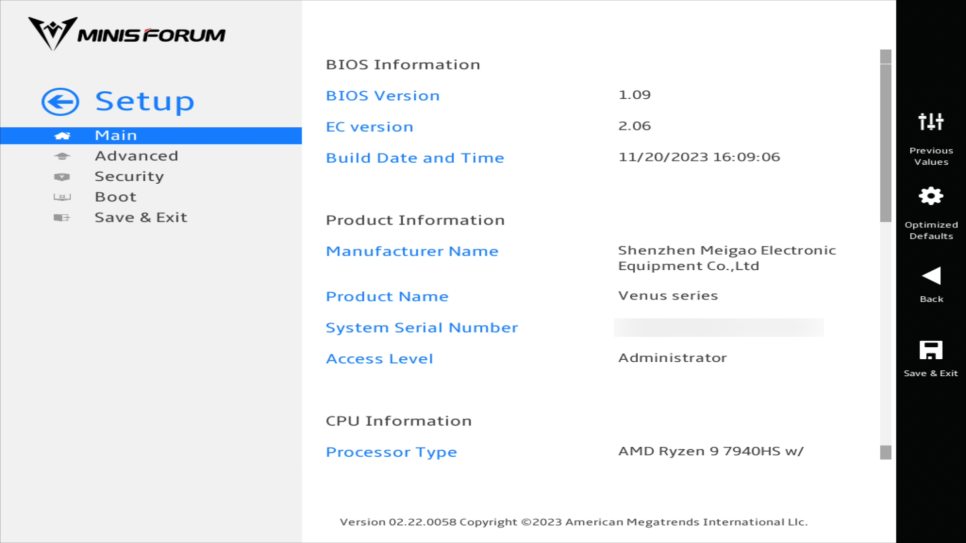Click the Save & Exit sidebar icon
Image resolution: width=966 pixels, height=543 pixels.
click(62, 218)
